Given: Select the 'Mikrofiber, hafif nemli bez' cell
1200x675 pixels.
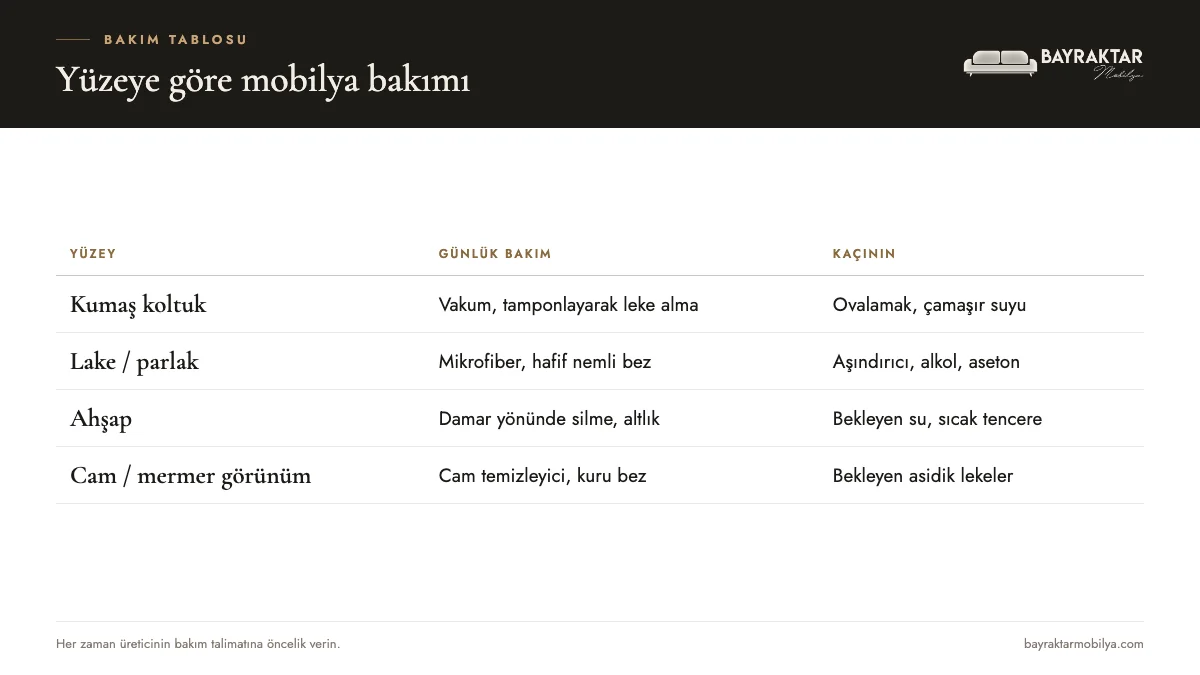Looking at the screenshot, I should pos(545,362).
